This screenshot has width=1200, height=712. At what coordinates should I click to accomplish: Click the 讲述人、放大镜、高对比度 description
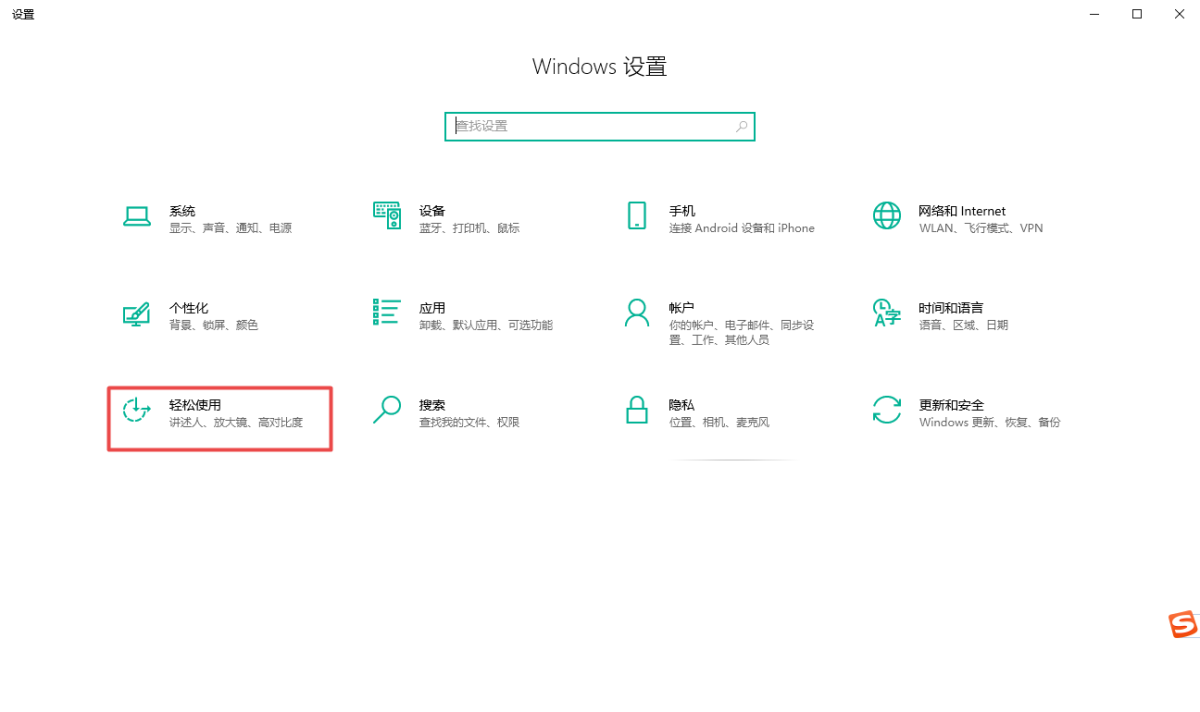point(236,422)
